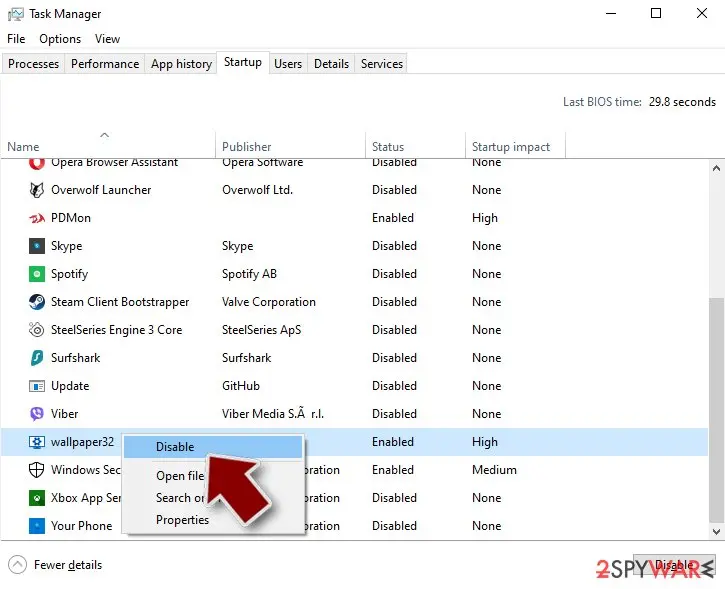Click the green Spotify icon

coord(37,274)
